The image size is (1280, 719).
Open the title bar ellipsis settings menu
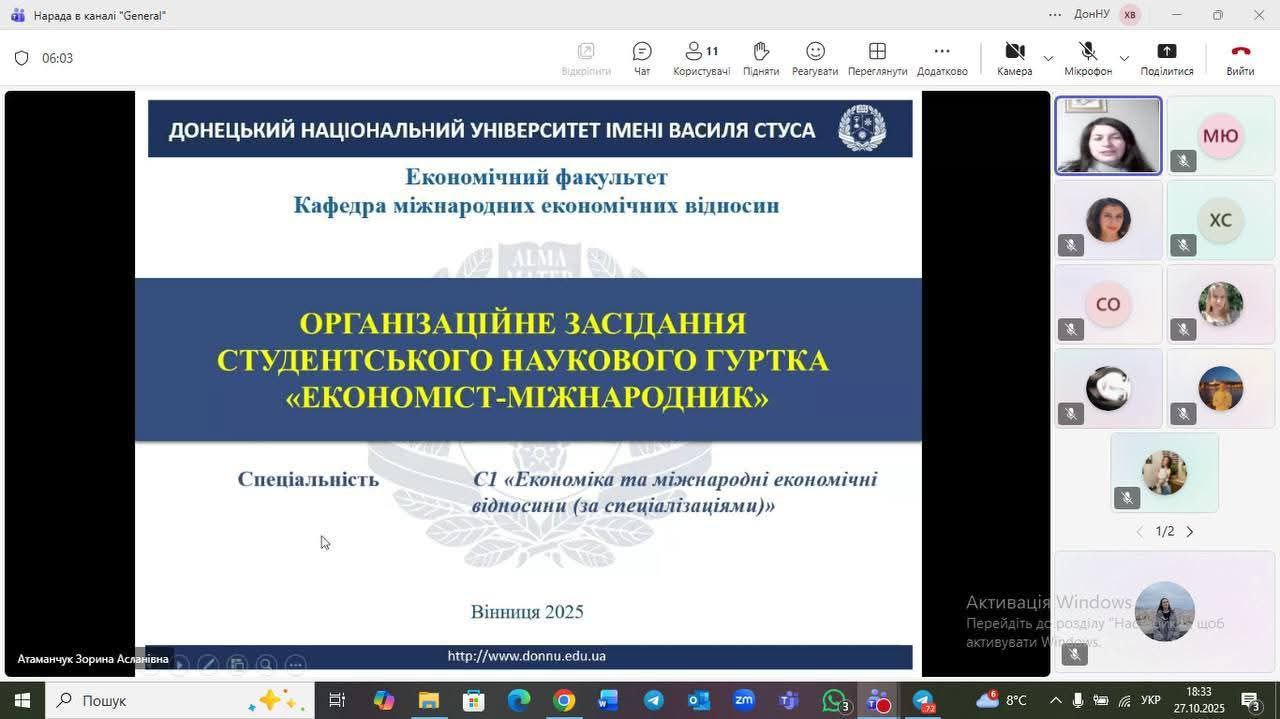point(1055,15)
